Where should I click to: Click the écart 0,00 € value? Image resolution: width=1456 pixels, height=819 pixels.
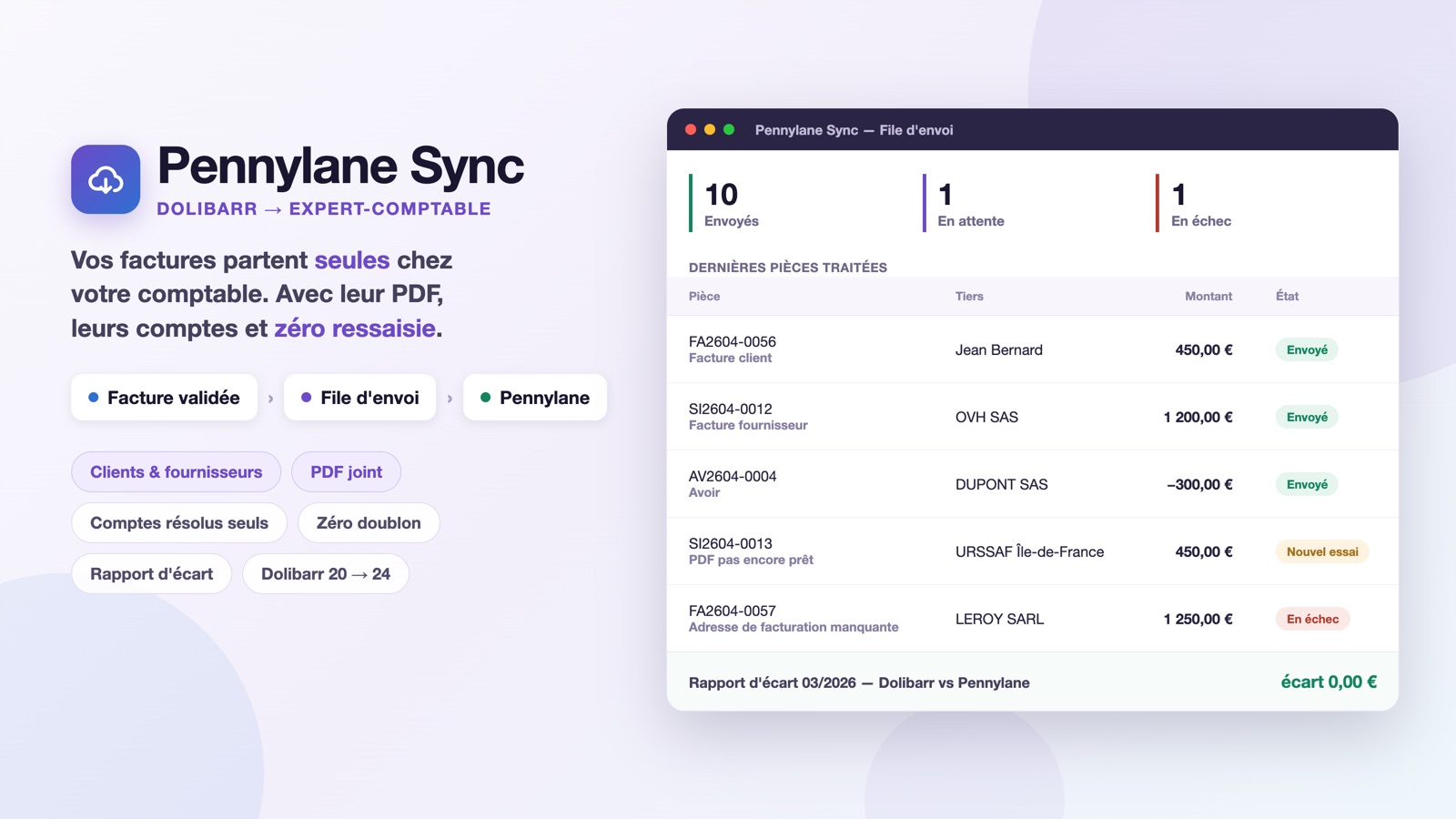pyautogui.click(x=1329, y=682)
